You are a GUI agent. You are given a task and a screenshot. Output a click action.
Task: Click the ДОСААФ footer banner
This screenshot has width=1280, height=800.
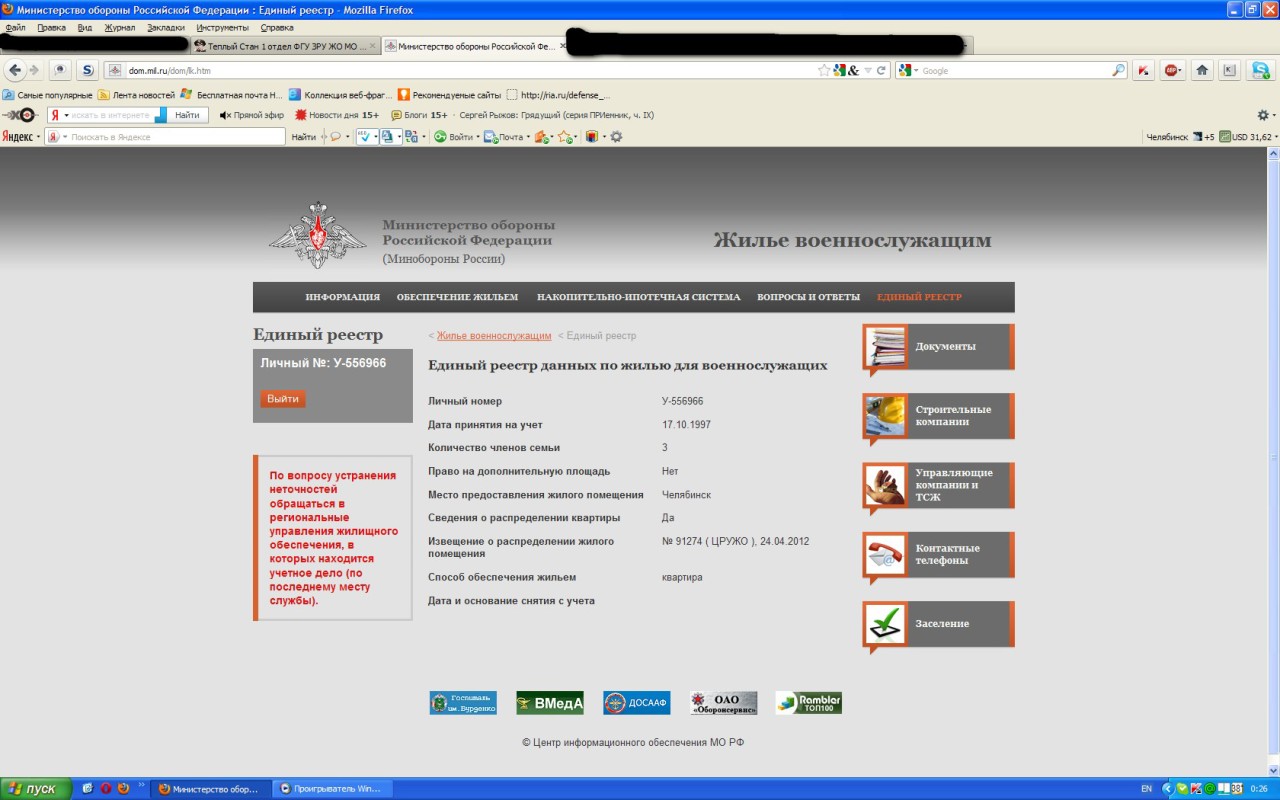(636, 703)
